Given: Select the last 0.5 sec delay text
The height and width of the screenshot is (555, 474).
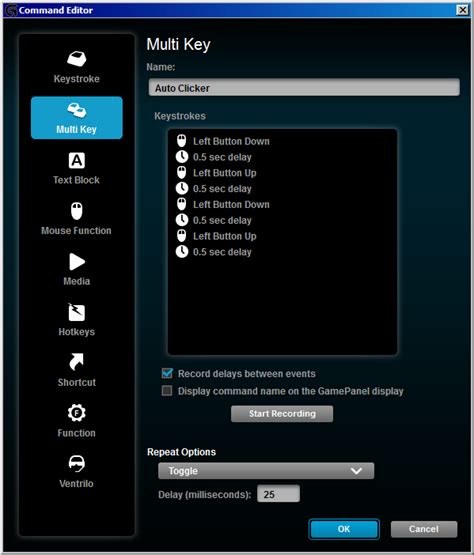Looking at the screenshot, I should [x=222, y=252].
